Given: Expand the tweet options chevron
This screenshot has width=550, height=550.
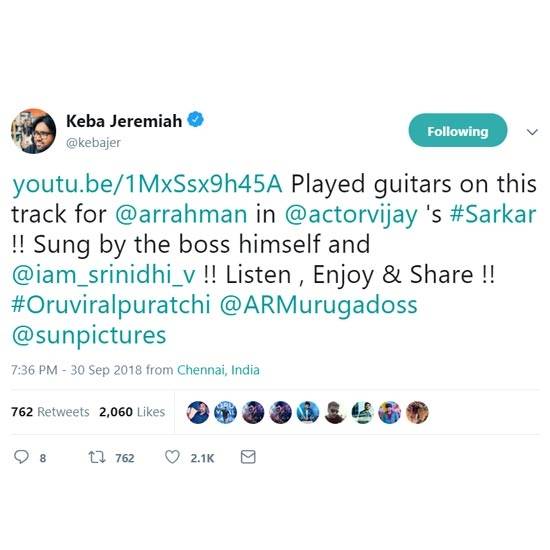Looking at the screenshot, I should [532, 132].
